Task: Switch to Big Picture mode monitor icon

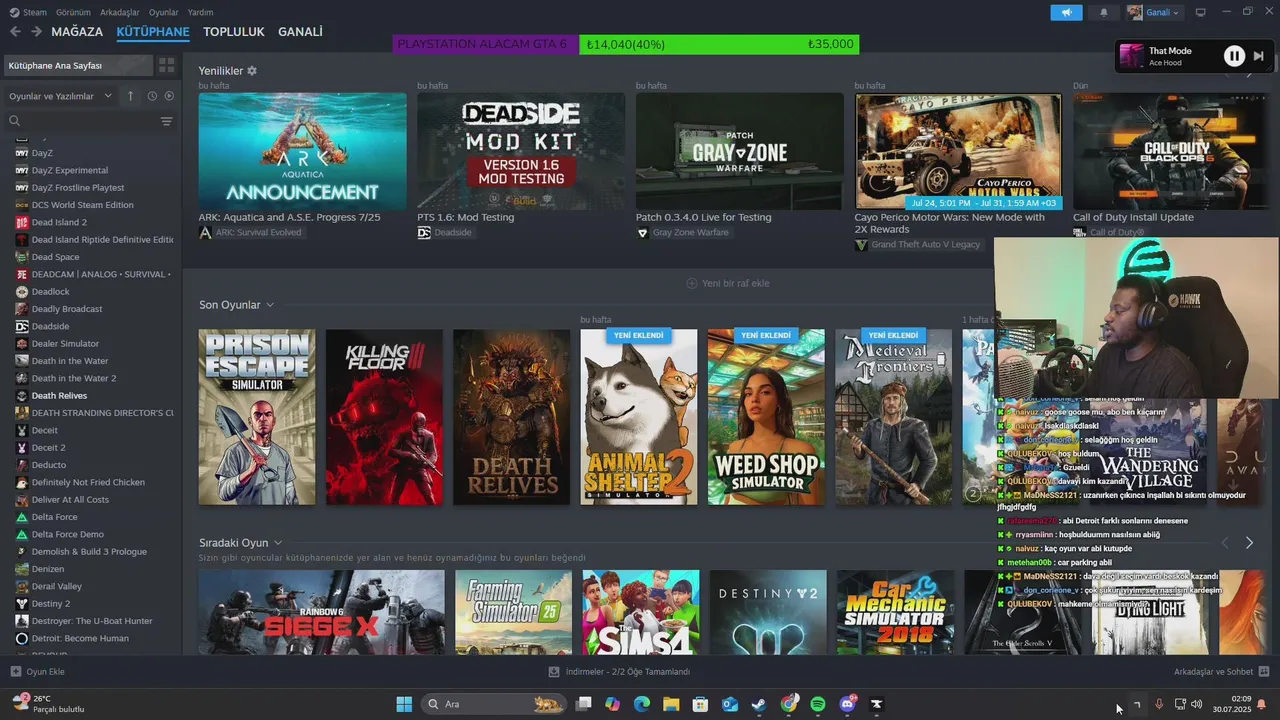Action: [x=1200, y=12]
